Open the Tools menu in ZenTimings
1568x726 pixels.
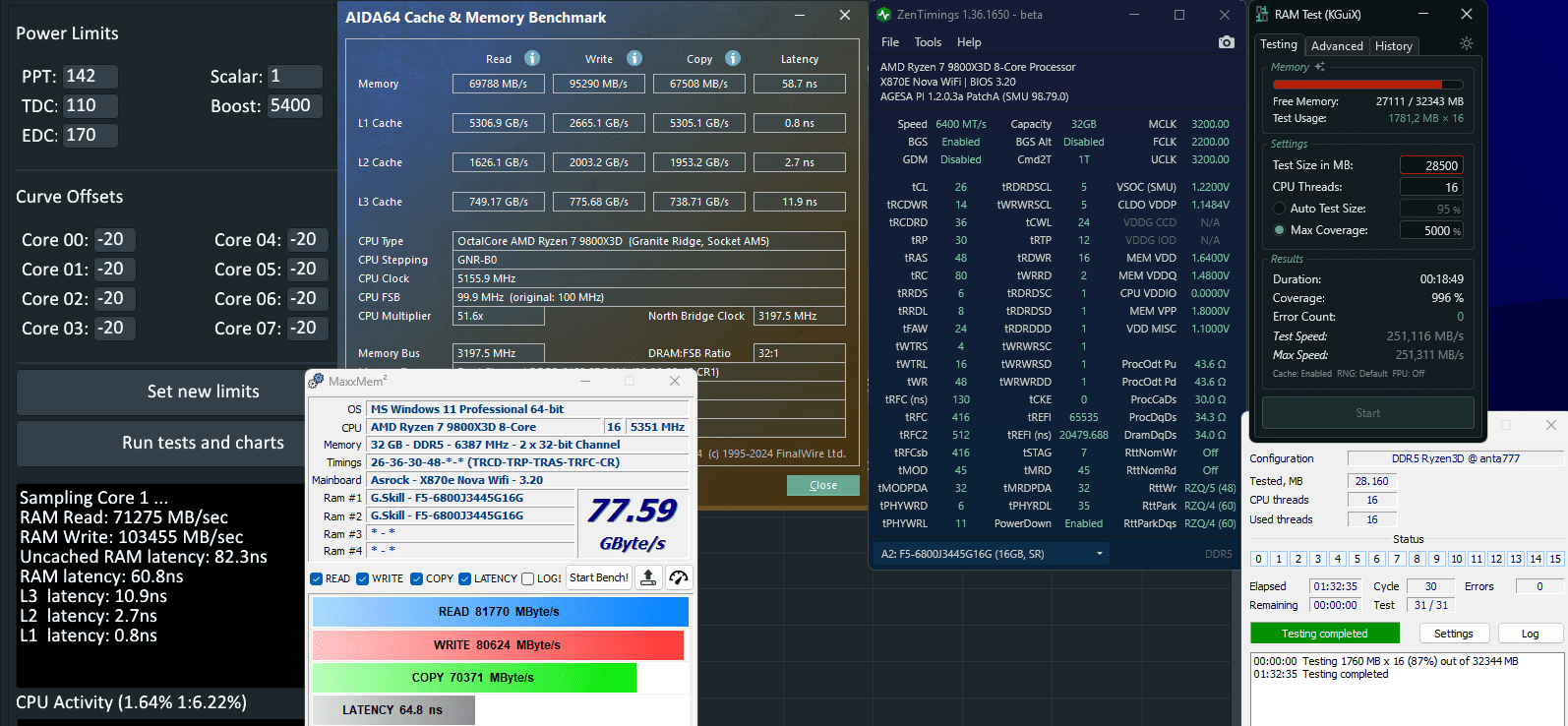928,42
